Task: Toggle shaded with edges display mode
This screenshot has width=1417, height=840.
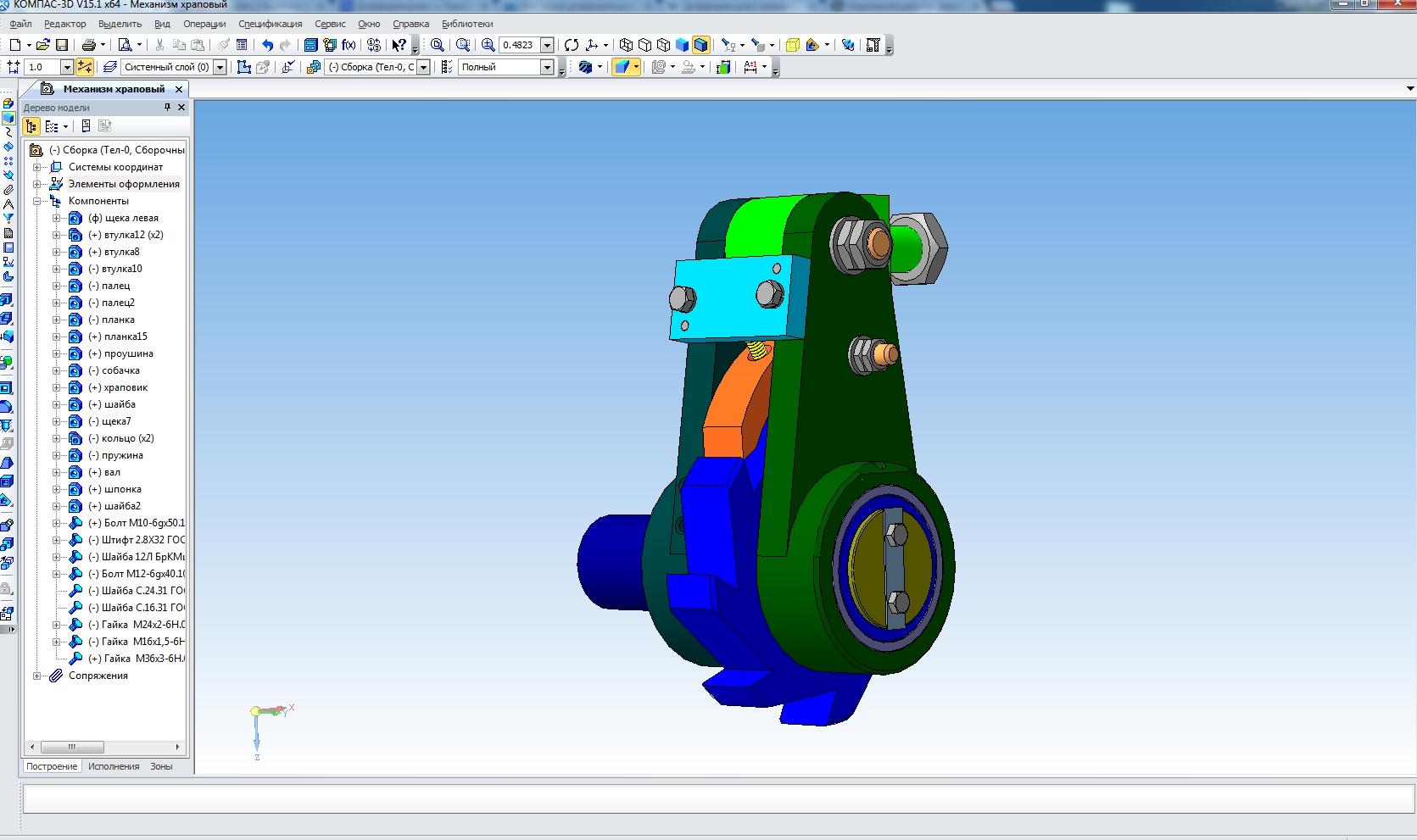Action: click(700, 45)
